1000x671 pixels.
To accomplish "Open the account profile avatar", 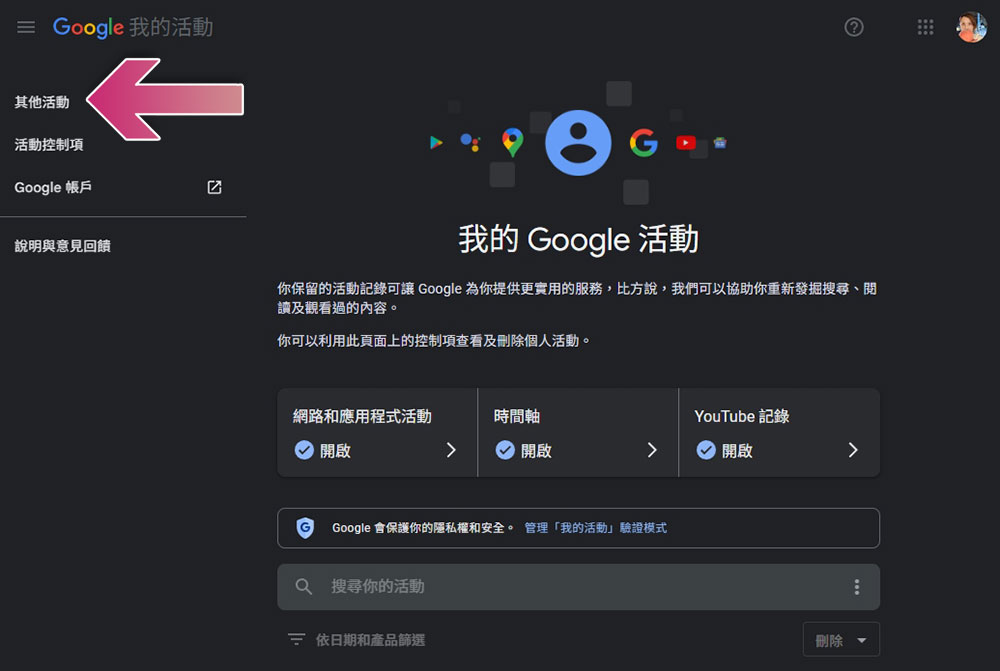I will click(971, 27).
